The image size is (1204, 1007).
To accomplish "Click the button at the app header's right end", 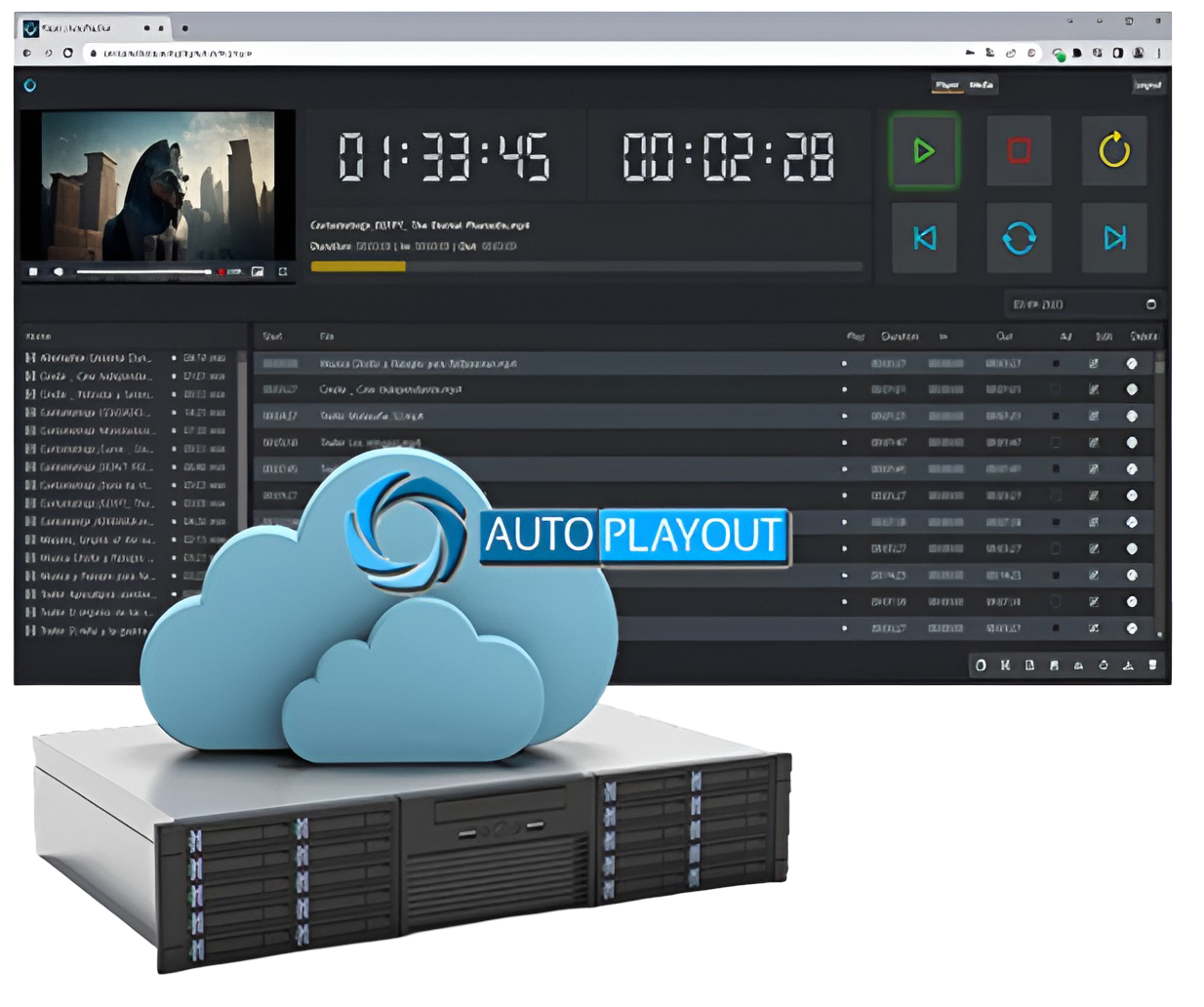I will tap(1147, 85).
